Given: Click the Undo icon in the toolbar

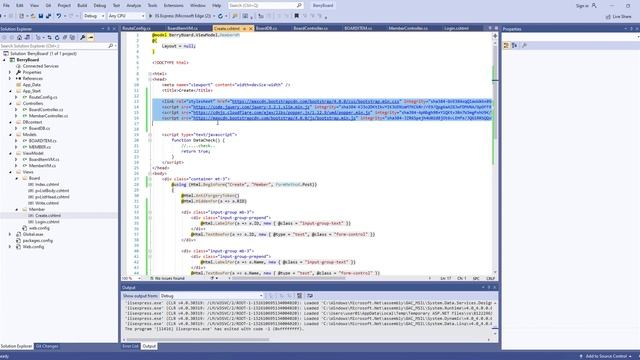Looking at the screenshot, I should click(59, 16).
